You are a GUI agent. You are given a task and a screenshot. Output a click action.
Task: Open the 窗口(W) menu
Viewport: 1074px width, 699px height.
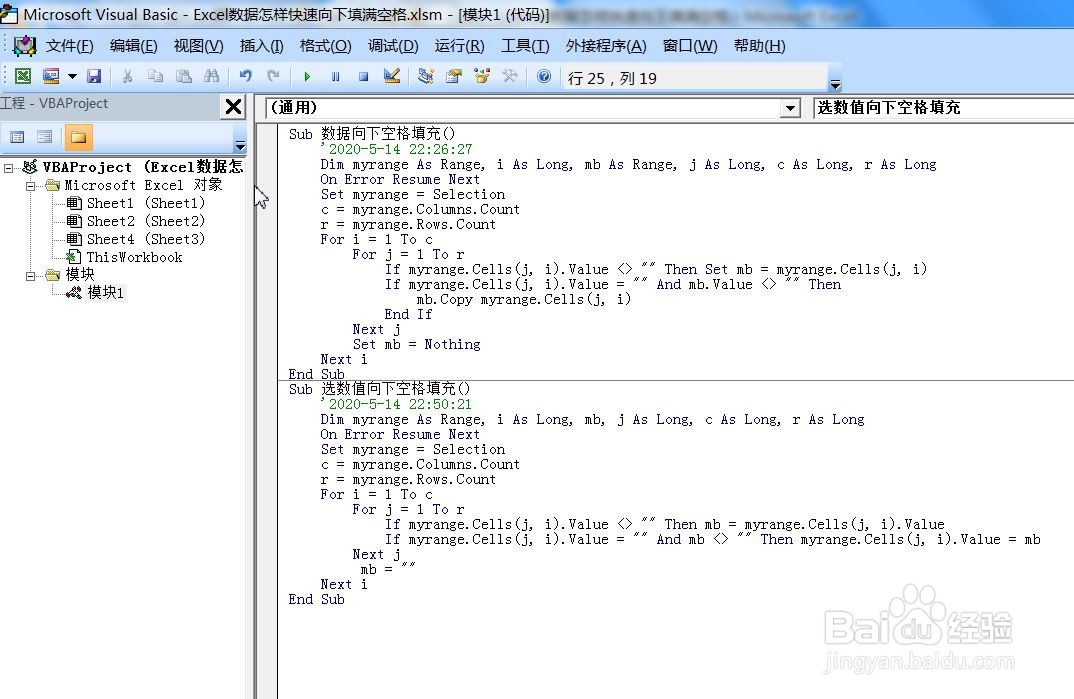point(690,46)
